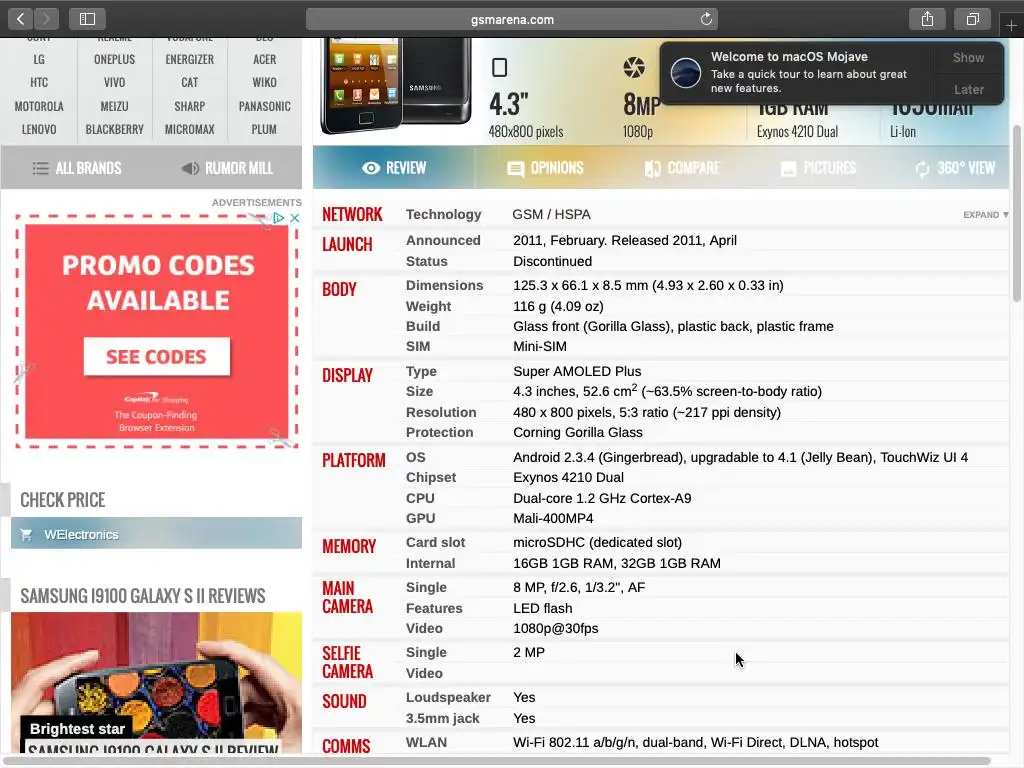
Task: Click the Card slot spec label
Action: click(436, 542)
